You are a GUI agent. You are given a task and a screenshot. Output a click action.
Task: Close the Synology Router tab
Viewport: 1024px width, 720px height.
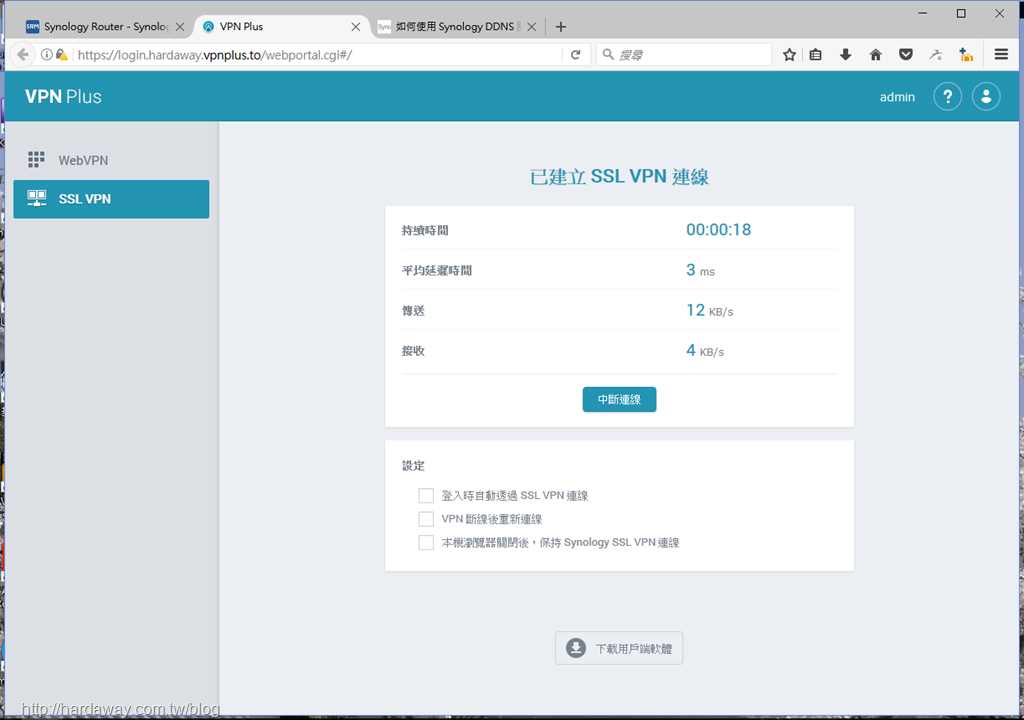pyautogui.click(x=180, y=27)
